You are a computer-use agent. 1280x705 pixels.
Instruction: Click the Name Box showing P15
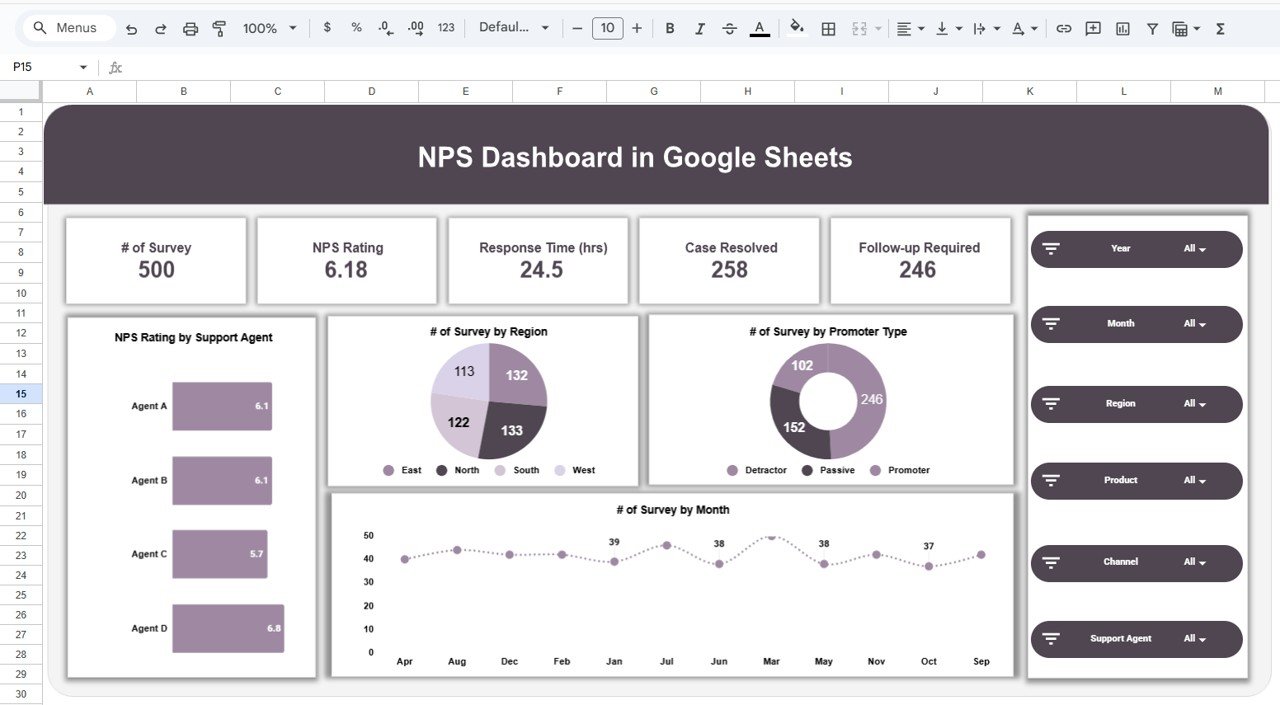click(x=40, y=67)
